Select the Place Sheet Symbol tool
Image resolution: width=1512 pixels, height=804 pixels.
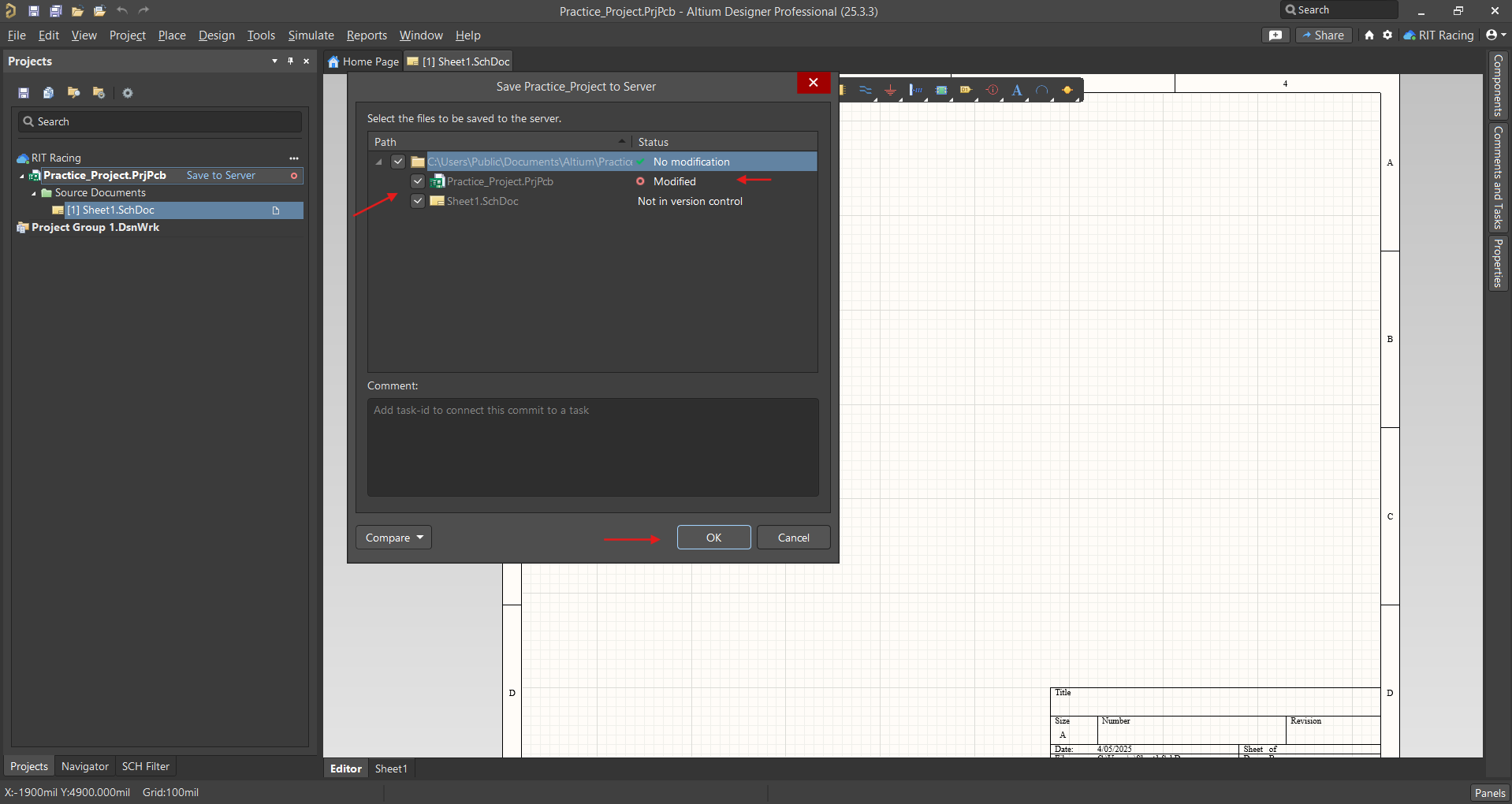(941, 90)
